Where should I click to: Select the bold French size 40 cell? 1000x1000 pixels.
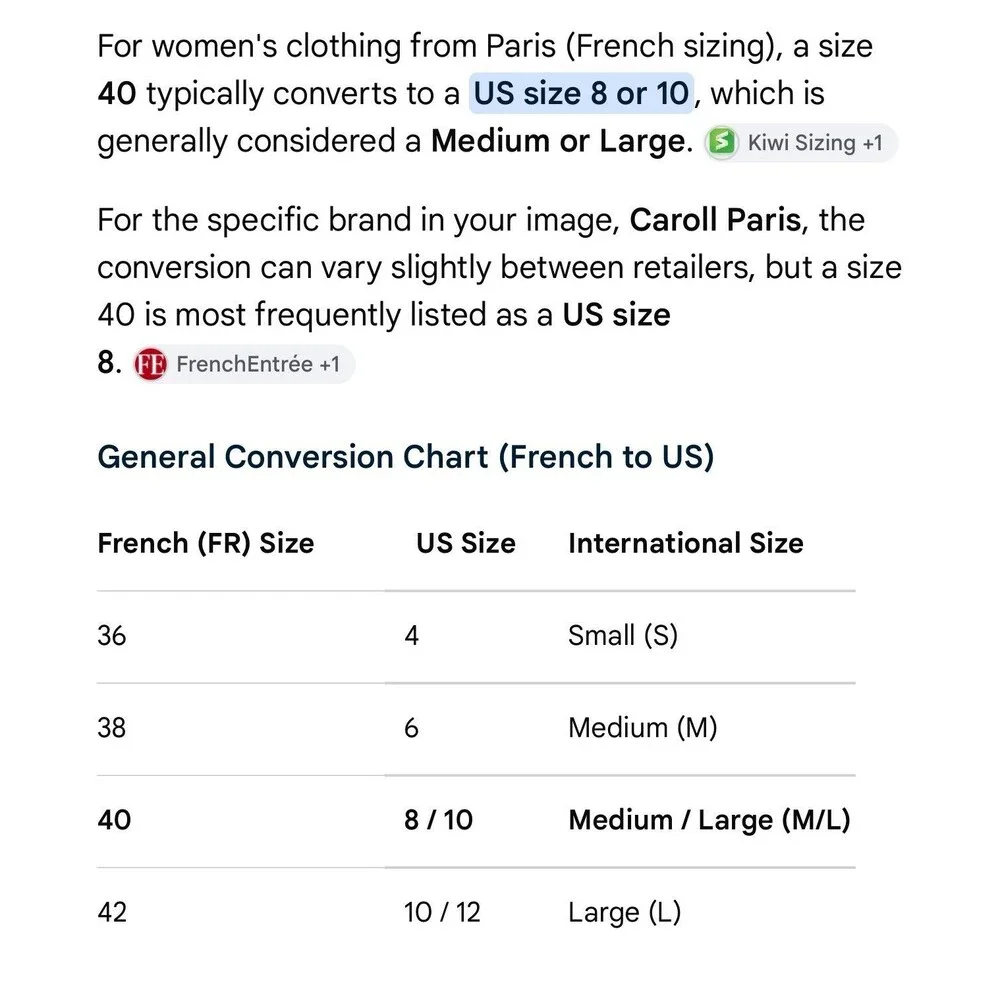pos(114,820)
